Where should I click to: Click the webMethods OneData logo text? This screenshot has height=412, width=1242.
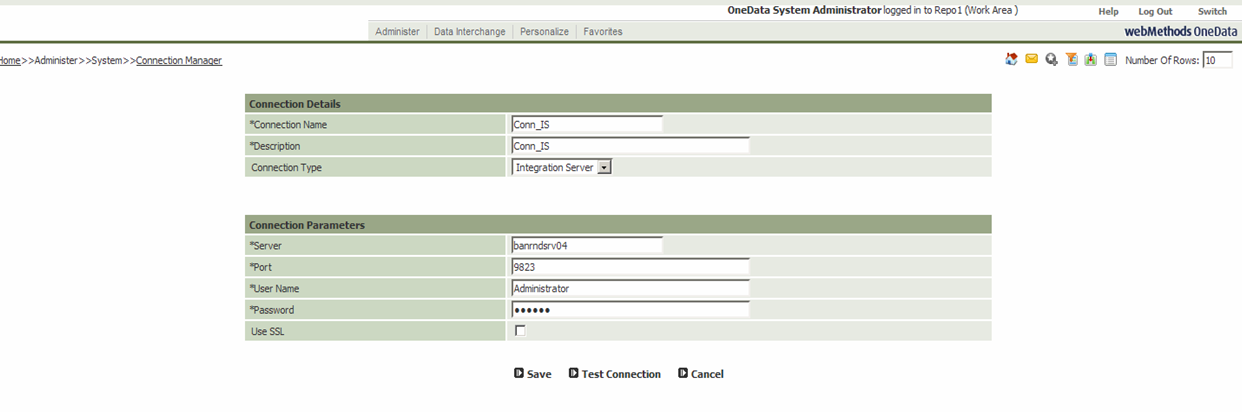(1180, 31)
